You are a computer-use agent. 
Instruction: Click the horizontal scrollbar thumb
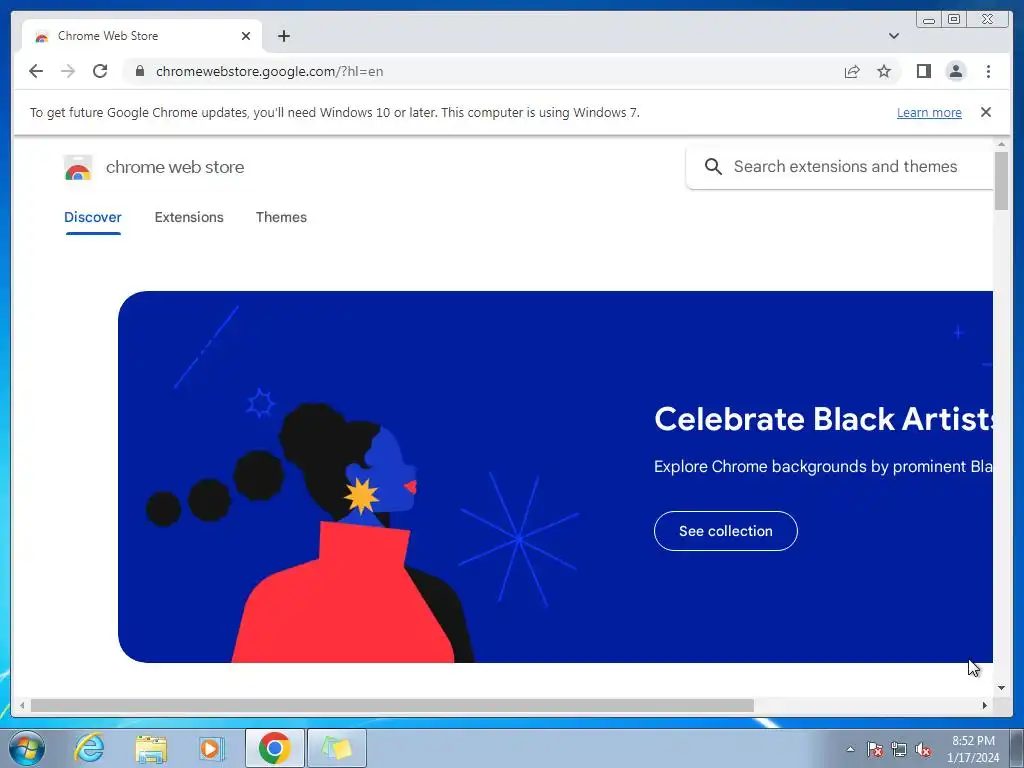[x=392, y=705]
